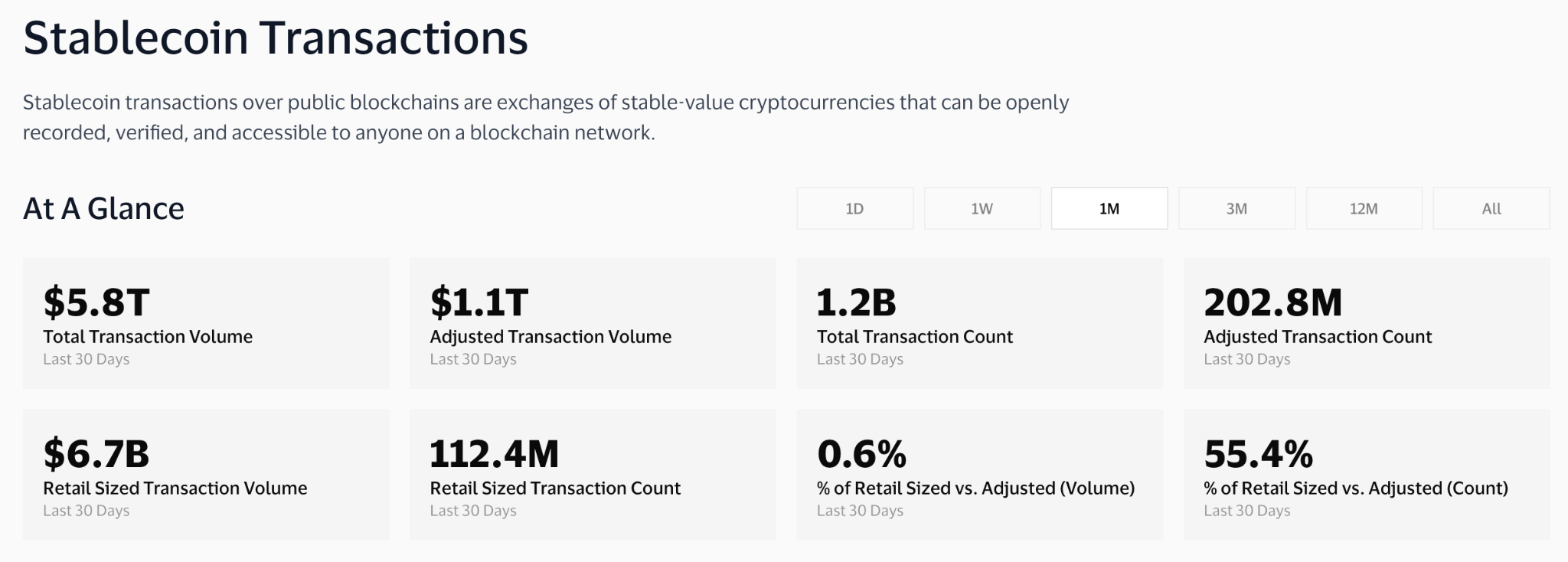Image resolution: width=1568 pixels, height=562 pixels.
Task: Open the Retail Sized Transaction Volume card
Action: pyautogui.click(x=207, y=473)
